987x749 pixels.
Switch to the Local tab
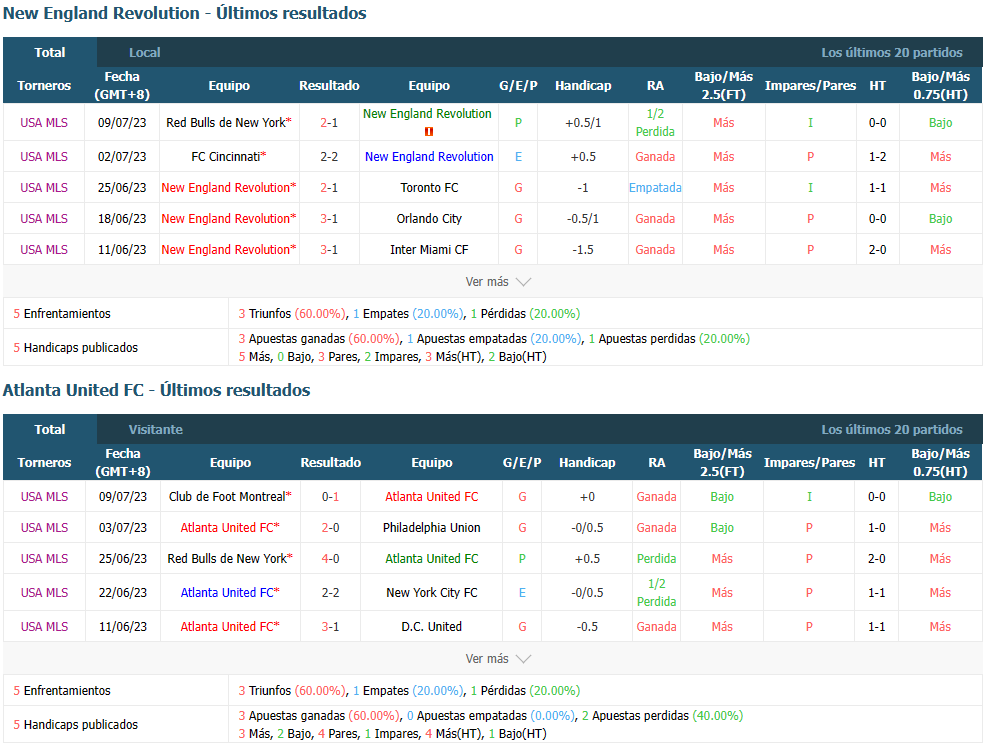144,53
